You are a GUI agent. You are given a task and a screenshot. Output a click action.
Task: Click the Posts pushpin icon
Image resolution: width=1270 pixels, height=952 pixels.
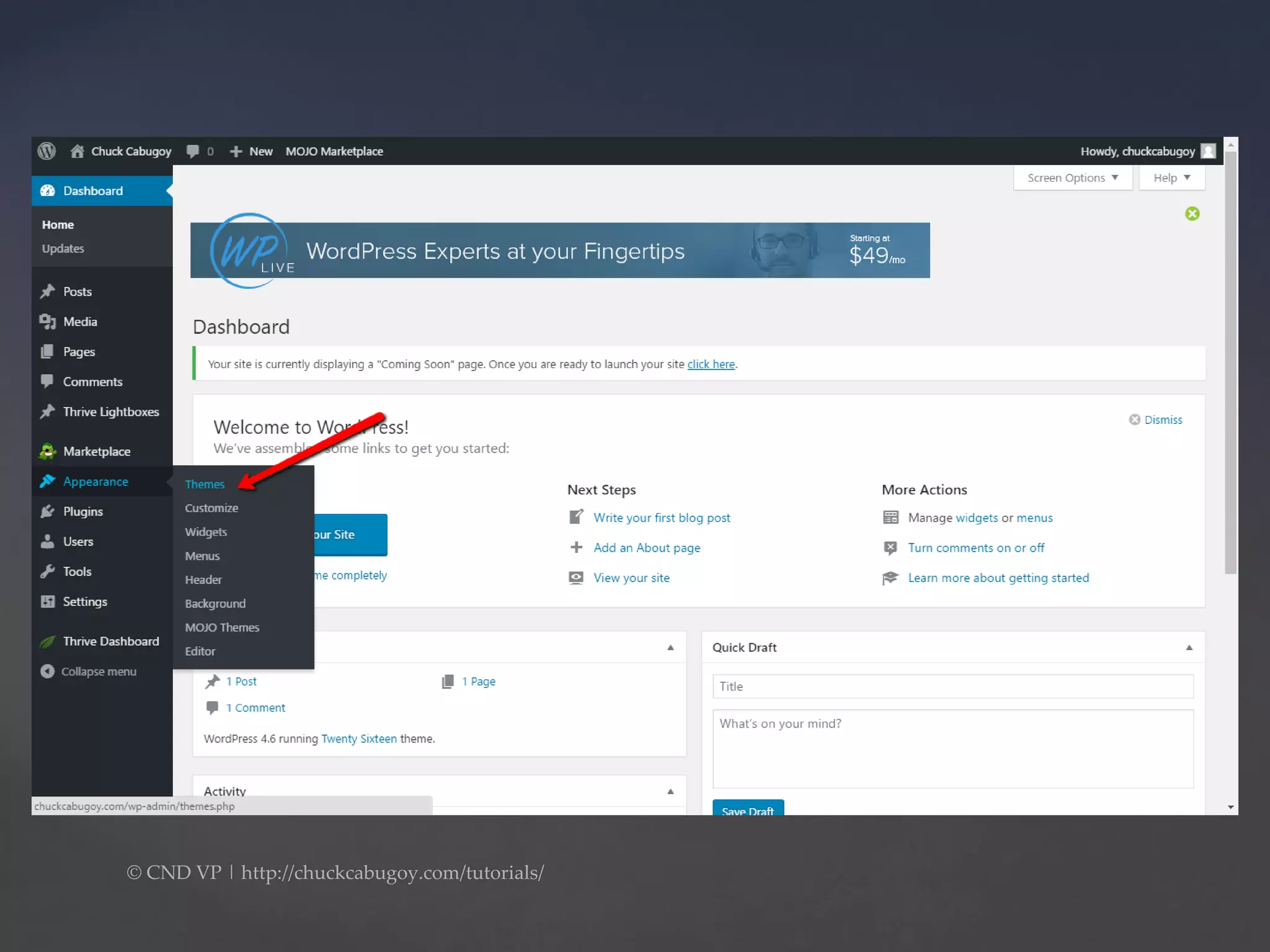click(x=48, y=291)
